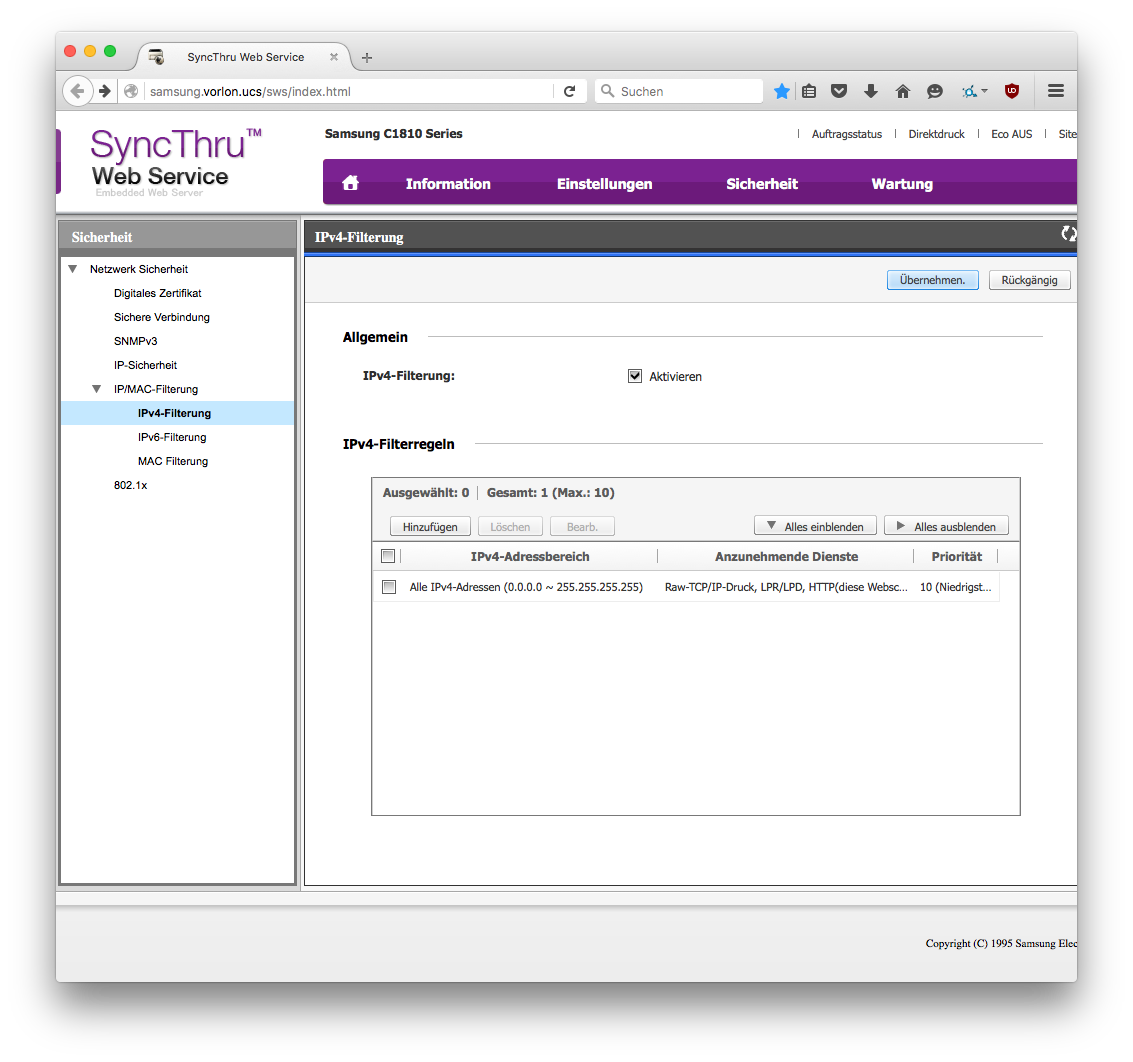Click the SyncThru home icon

[x=350, y=183]
